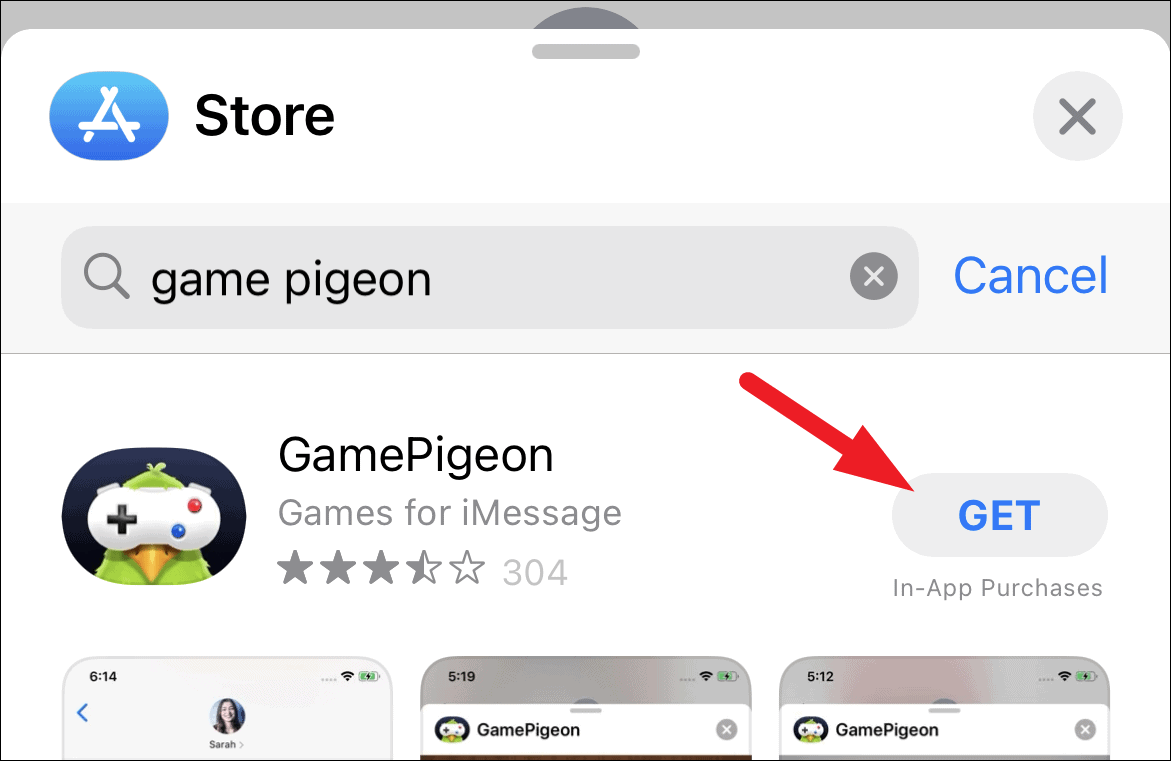Image resolution: width=1171 pixels, height=761 pixels.
Task: Clear the game pigeon search text
Action: pos(873,276)
